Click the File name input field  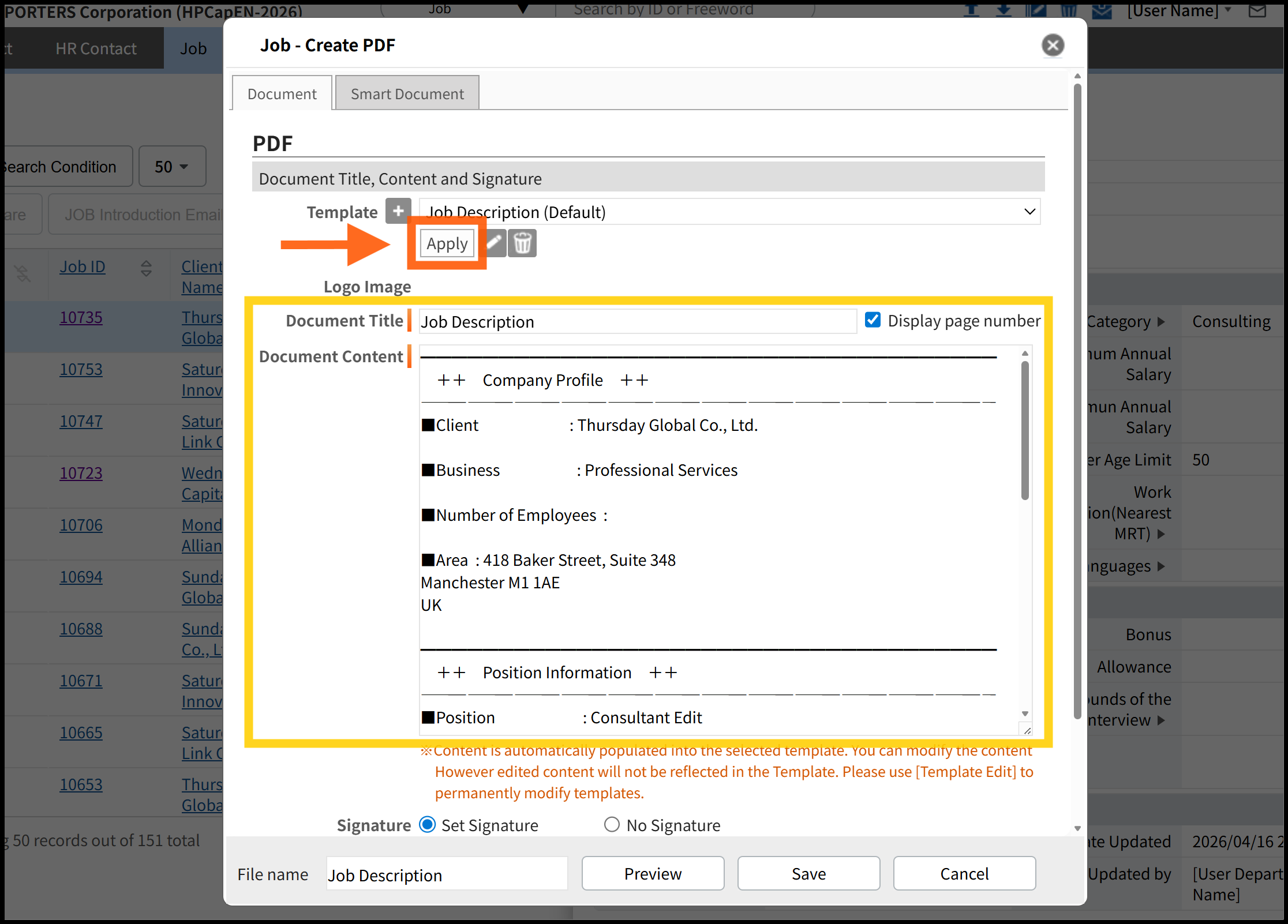coord(447,874)
